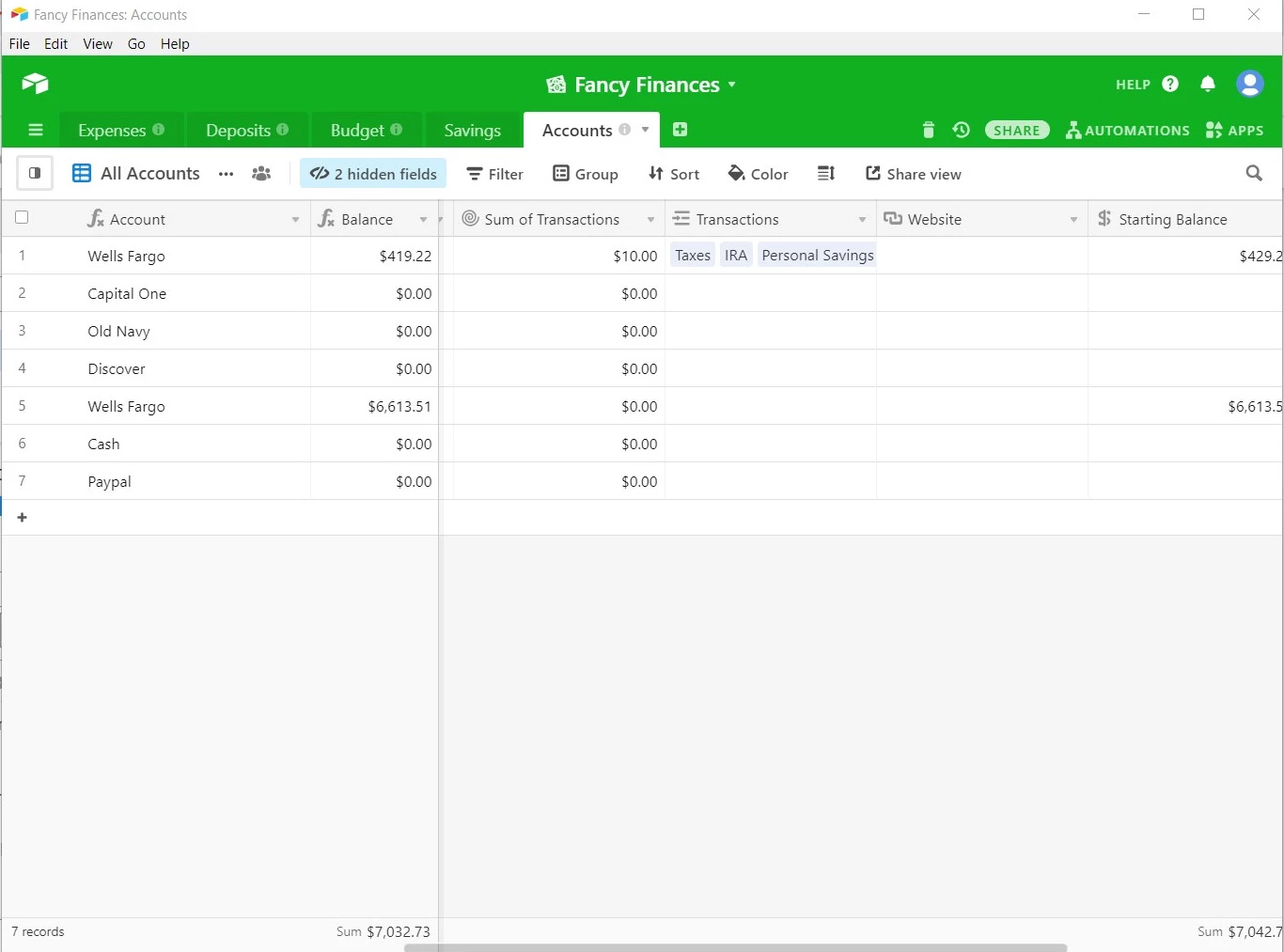Click the help question mark icon

[1170, 84]
